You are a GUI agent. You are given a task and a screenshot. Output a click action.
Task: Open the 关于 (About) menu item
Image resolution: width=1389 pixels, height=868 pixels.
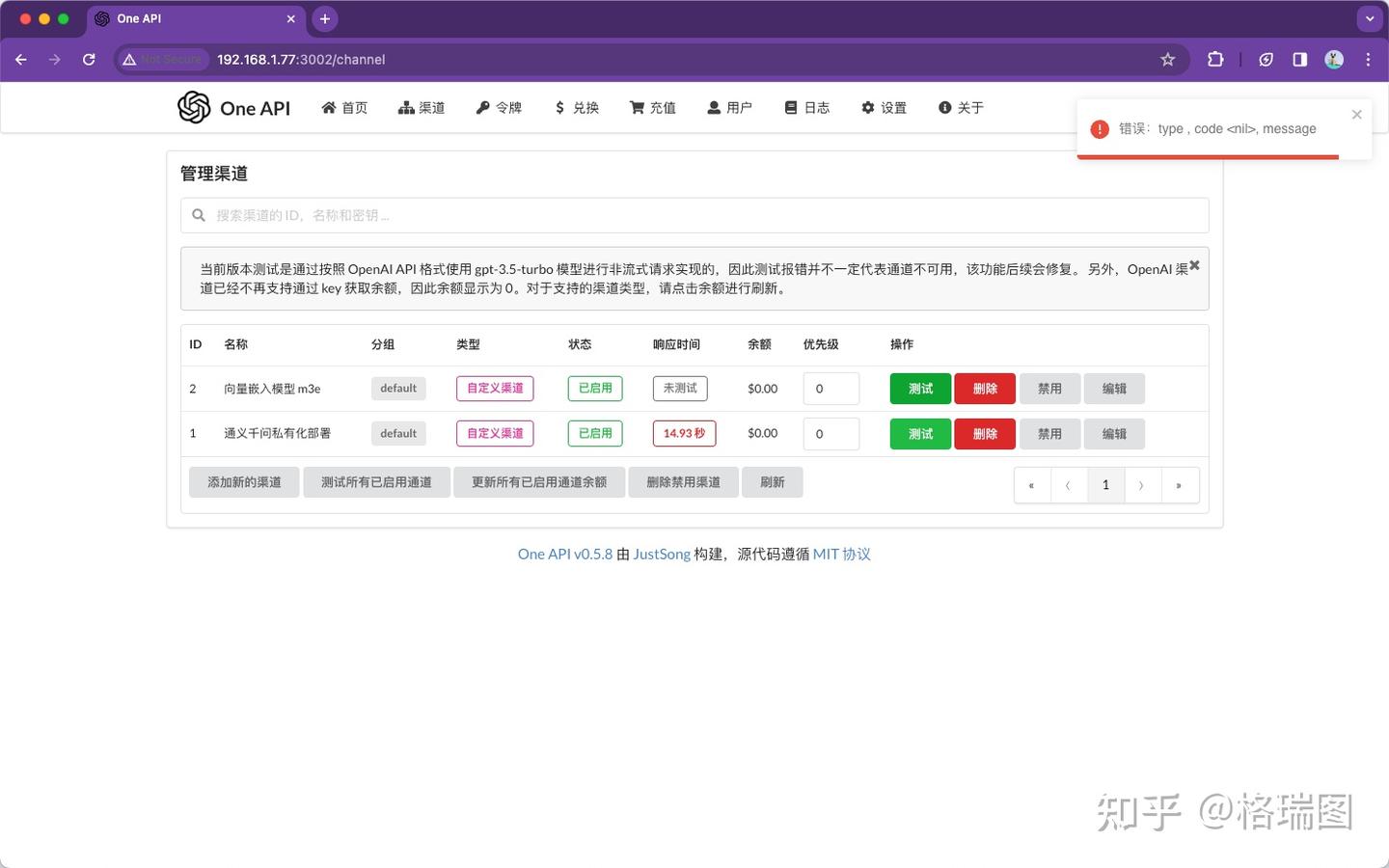pos(960,107)
